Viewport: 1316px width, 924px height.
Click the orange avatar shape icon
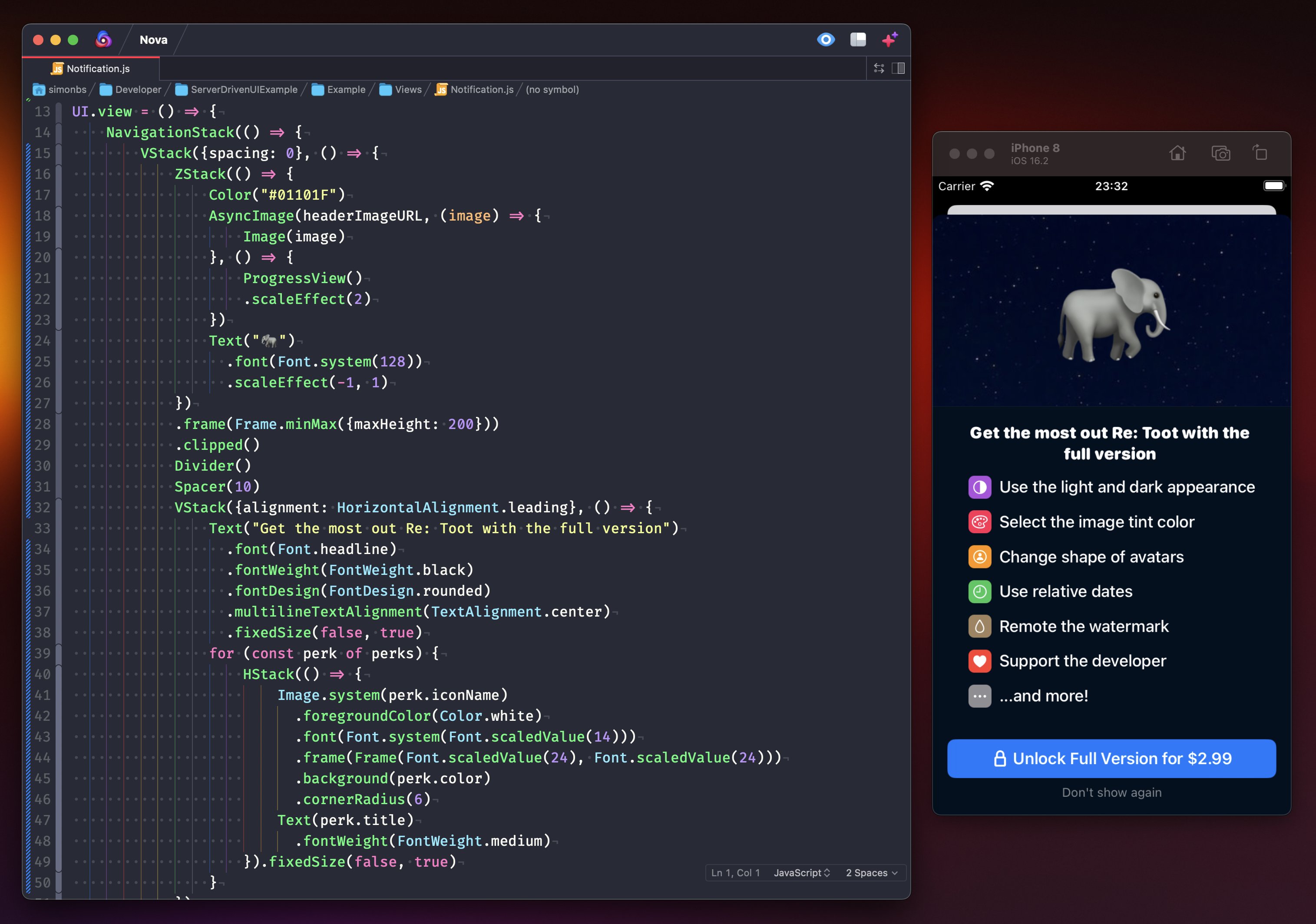(x=979, y=557)
